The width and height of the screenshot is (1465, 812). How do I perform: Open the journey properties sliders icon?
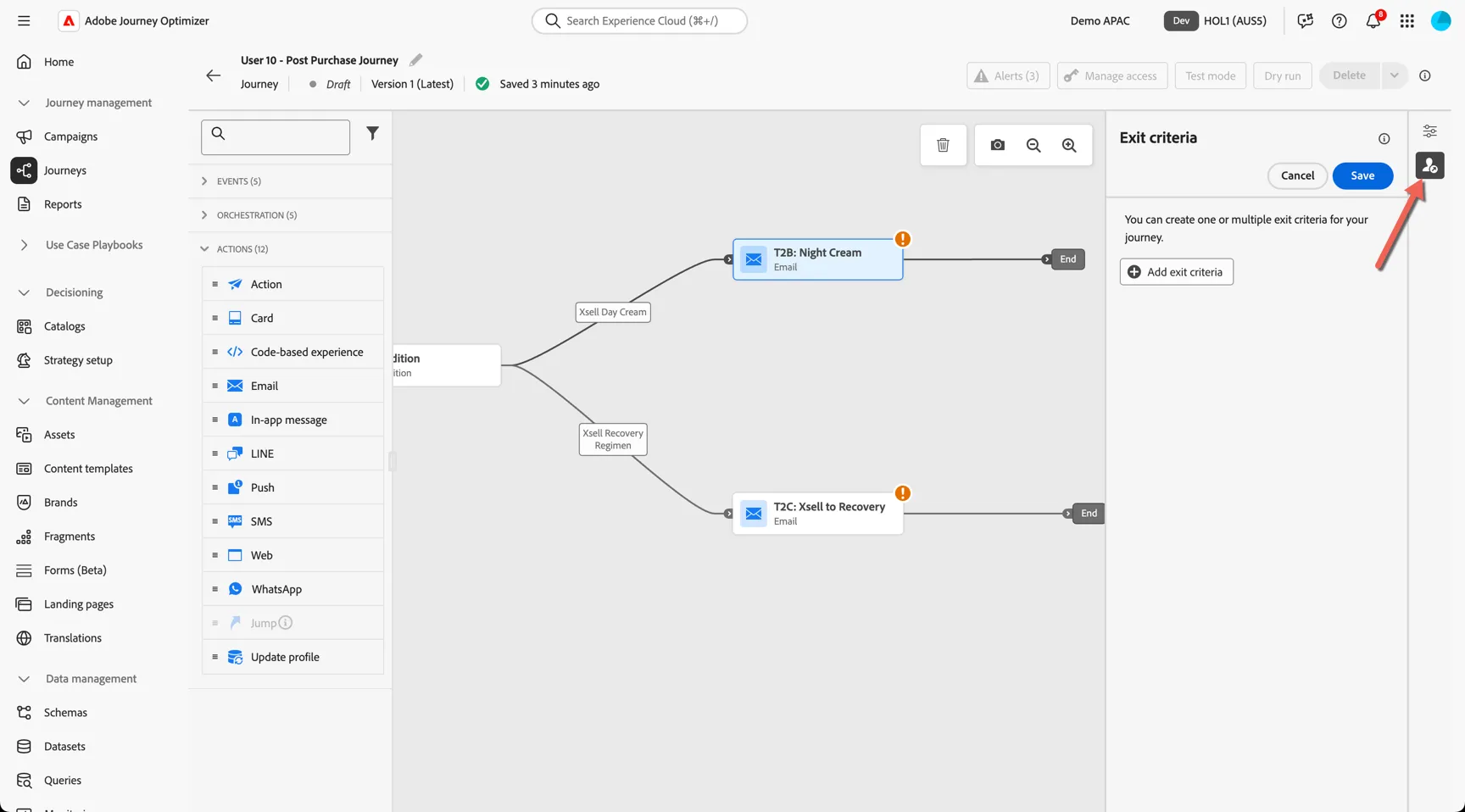(1429, 131)
